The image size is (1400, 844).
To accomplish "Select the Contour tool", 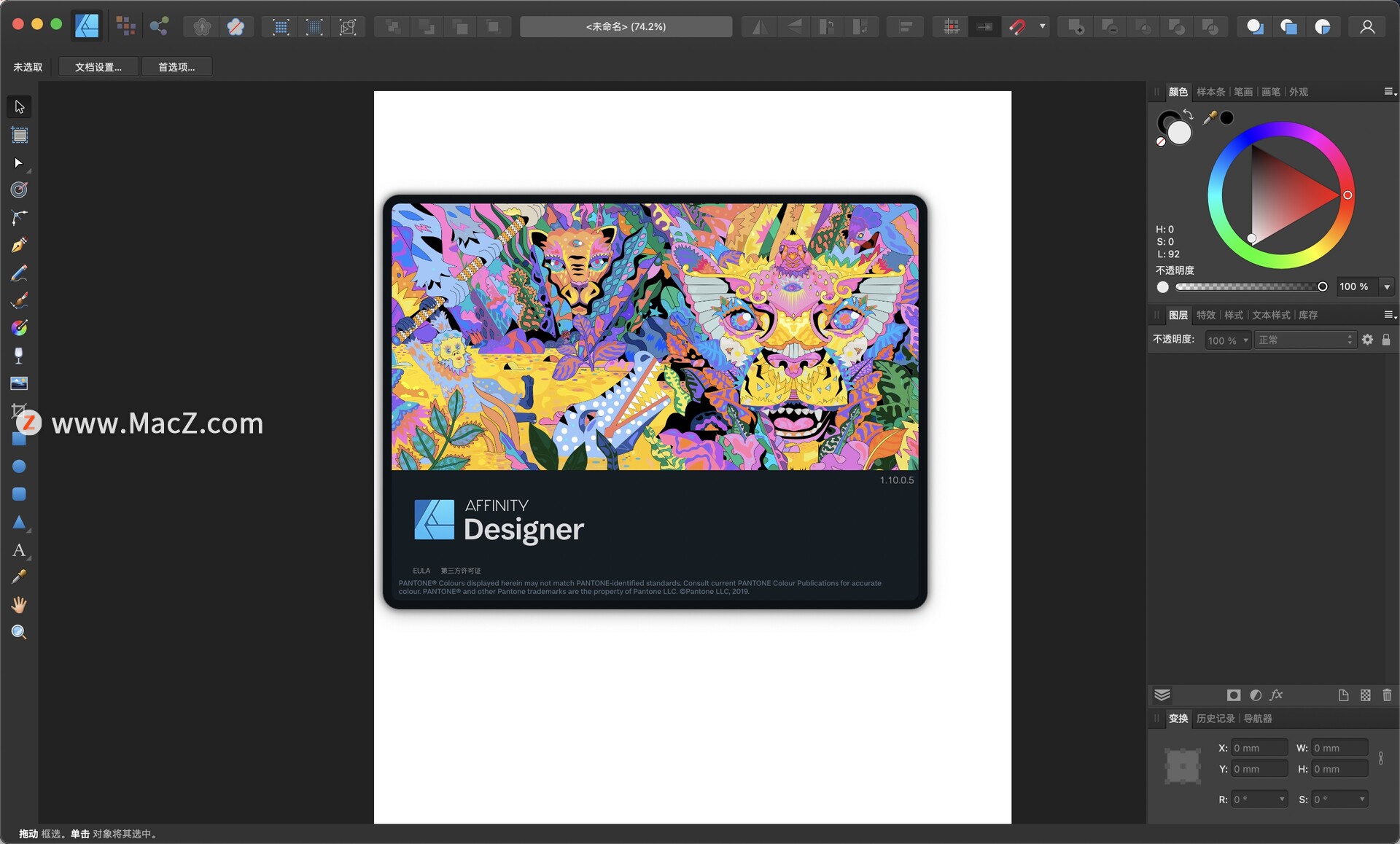I will pos(20,190).
